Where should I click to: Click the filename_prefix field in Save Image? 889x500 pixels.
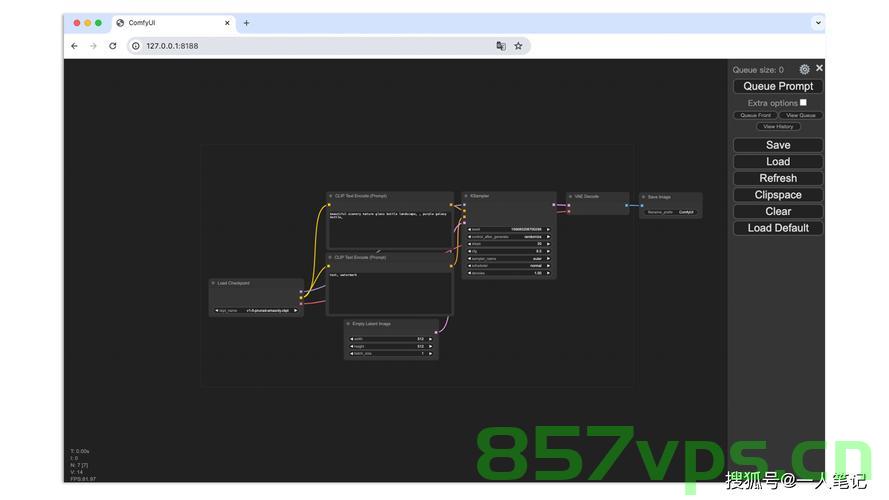671,212
